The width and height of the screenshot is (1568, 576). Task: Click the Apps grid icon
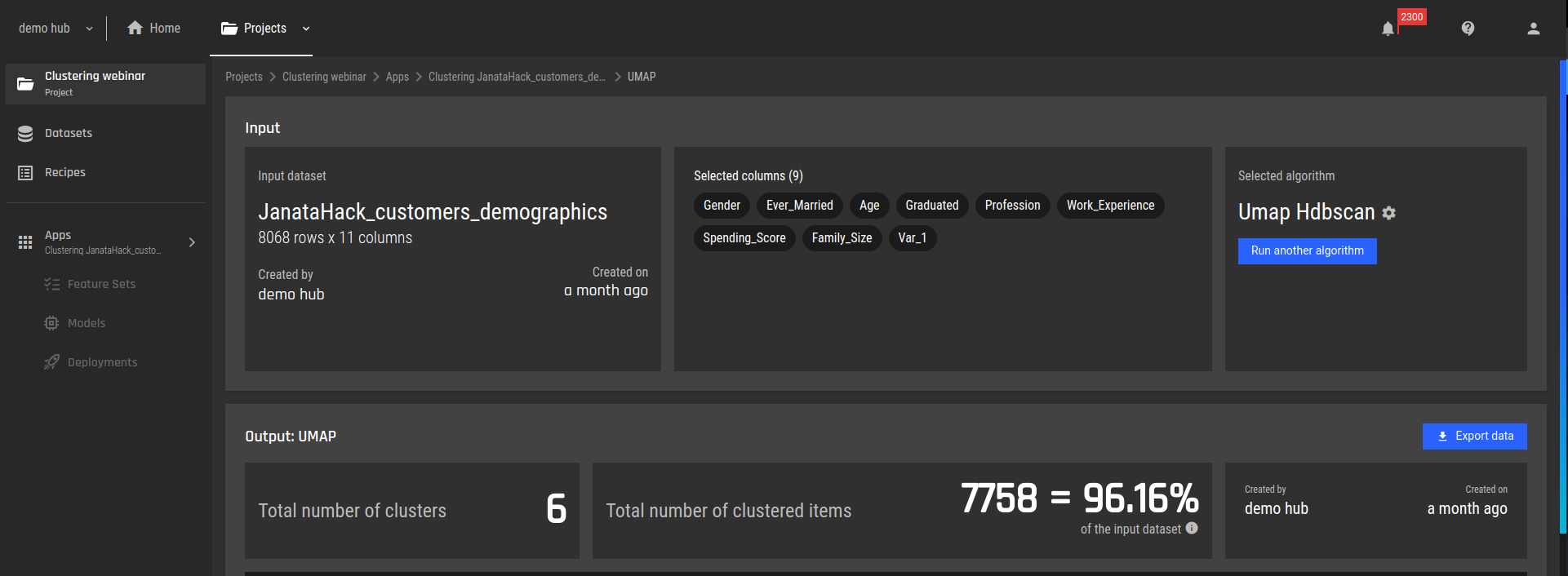[x=25, y=242]
